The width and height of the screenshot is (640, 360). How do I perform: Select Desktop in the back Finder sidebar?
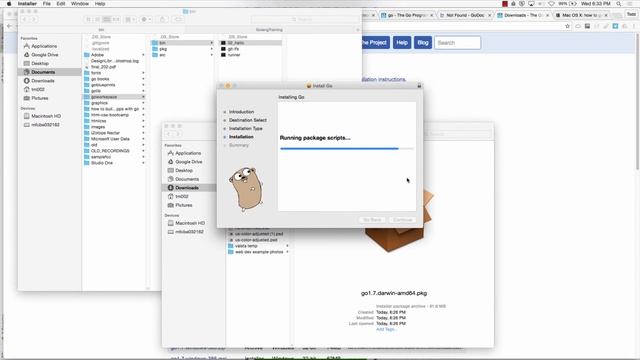pos(40,64)
